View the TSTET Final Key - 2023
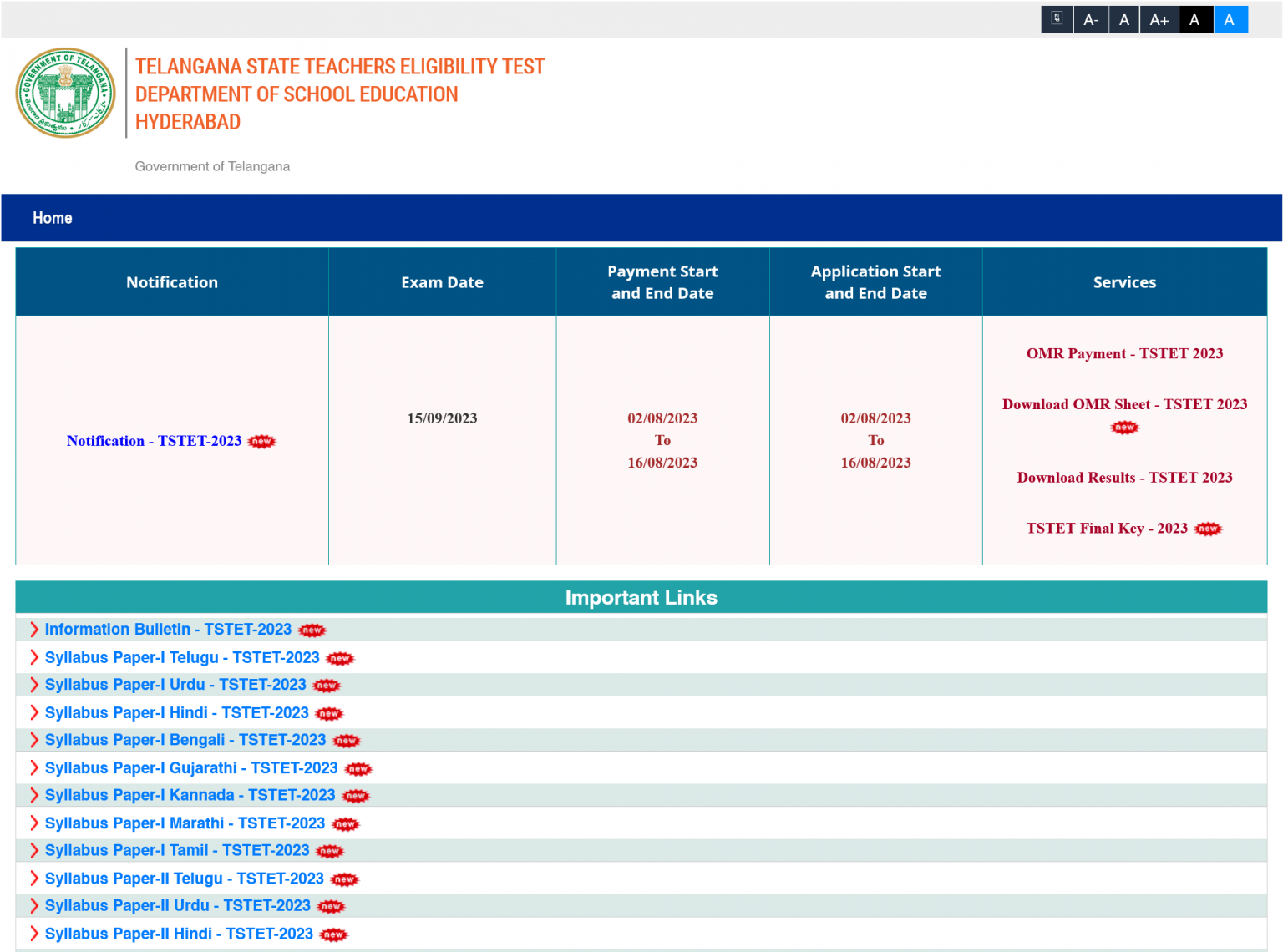Image resolution: width=1283 pixels, height=952 pixels. coord(1106,529)
